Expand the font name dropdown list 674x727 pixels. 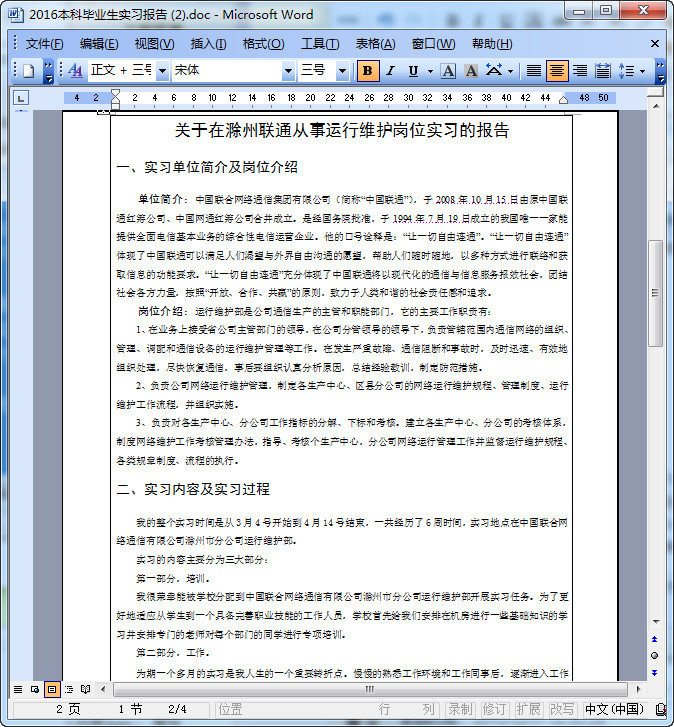(x=288, y=71)
